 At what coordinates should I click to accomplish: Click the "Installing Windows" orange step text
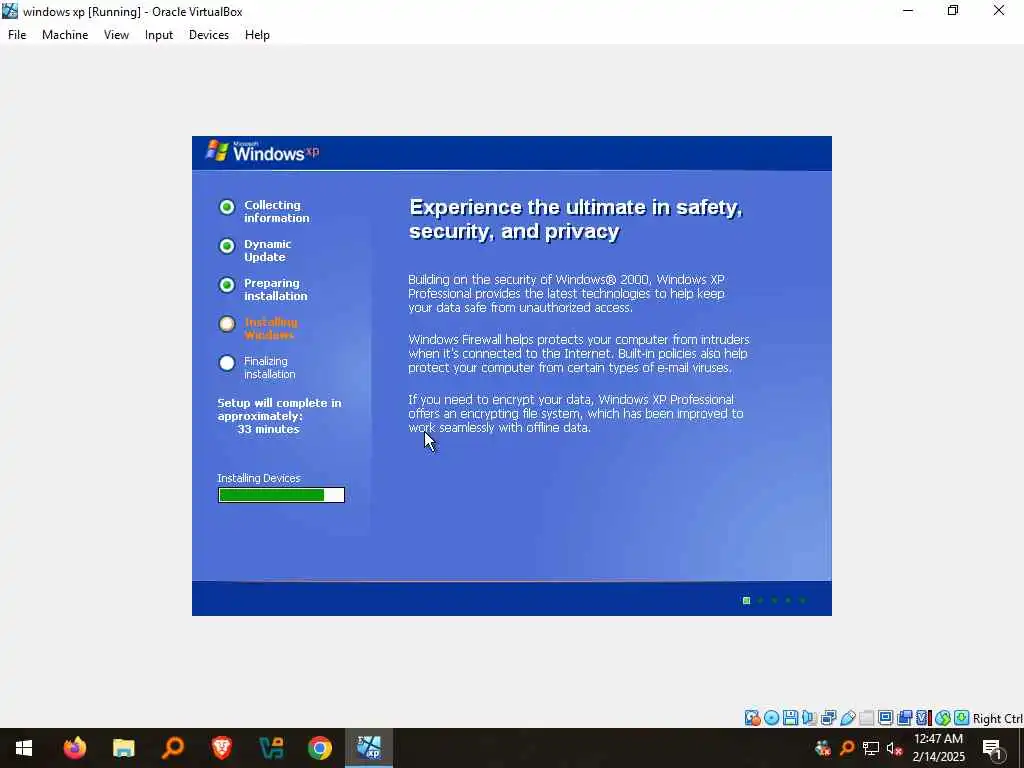click(270, 328)
